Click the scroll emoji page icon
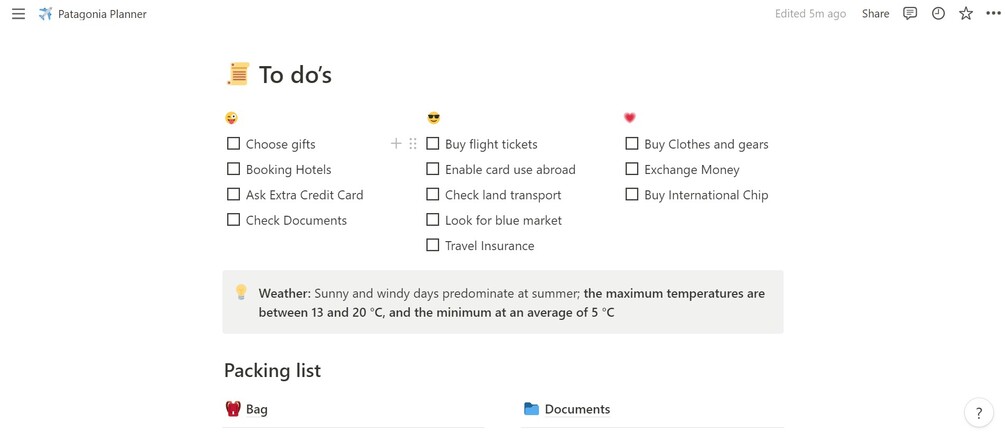 point(238,74)
